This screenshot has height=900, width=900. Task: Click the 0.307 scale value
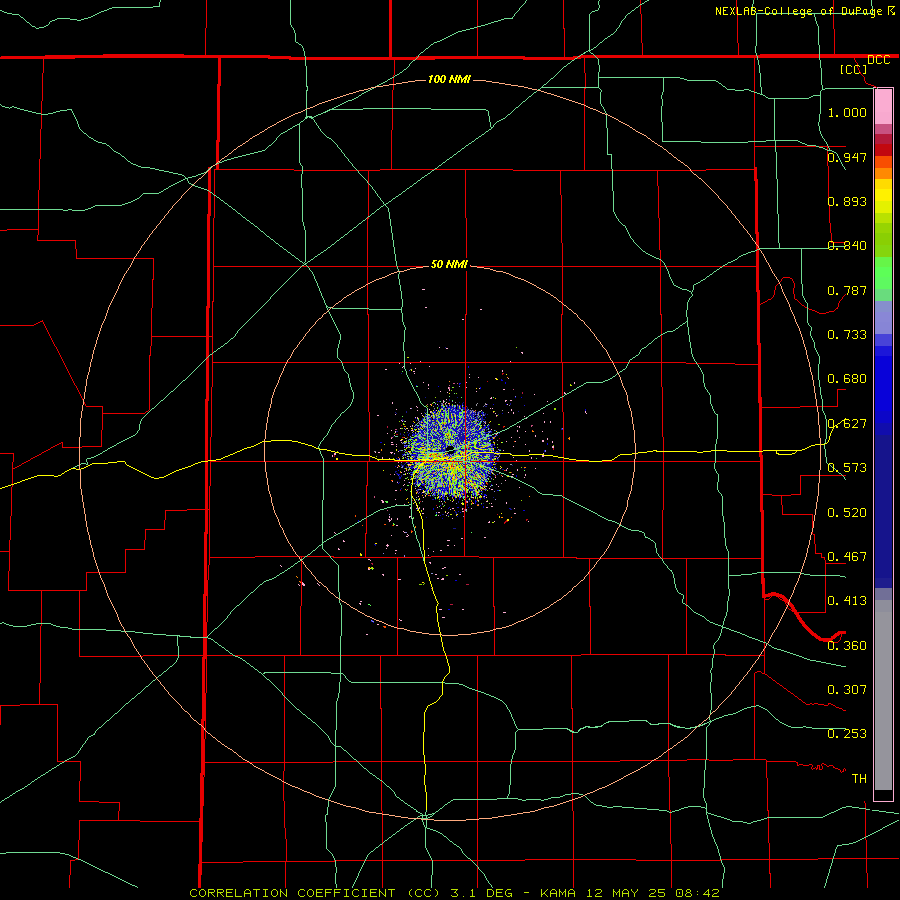[847, 690]
